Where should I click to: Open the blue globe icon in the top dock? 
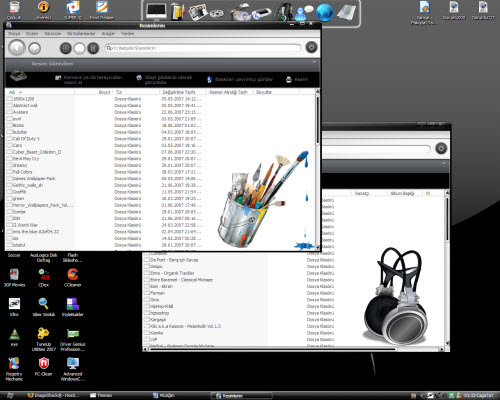[324, 13]
